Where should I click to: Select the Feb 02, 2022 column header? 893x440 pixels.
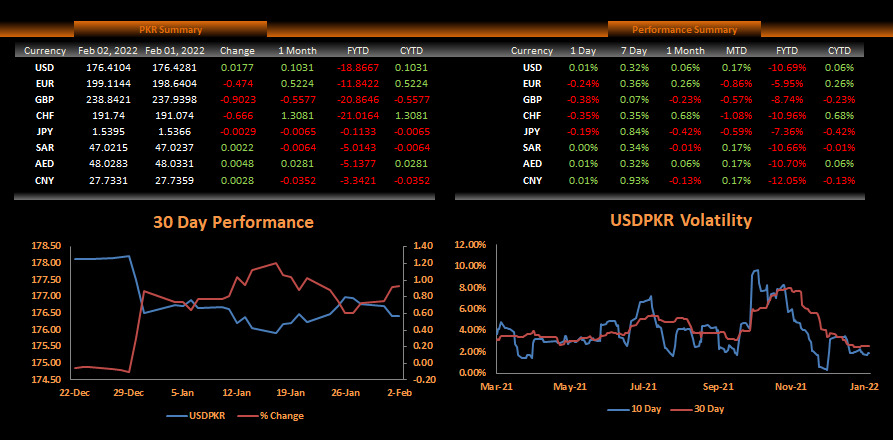108,50
